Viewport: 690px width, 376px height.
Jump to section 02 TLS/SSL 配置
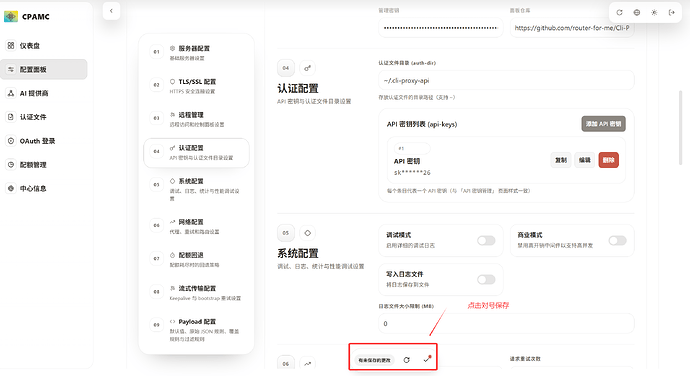pos(196,85)
